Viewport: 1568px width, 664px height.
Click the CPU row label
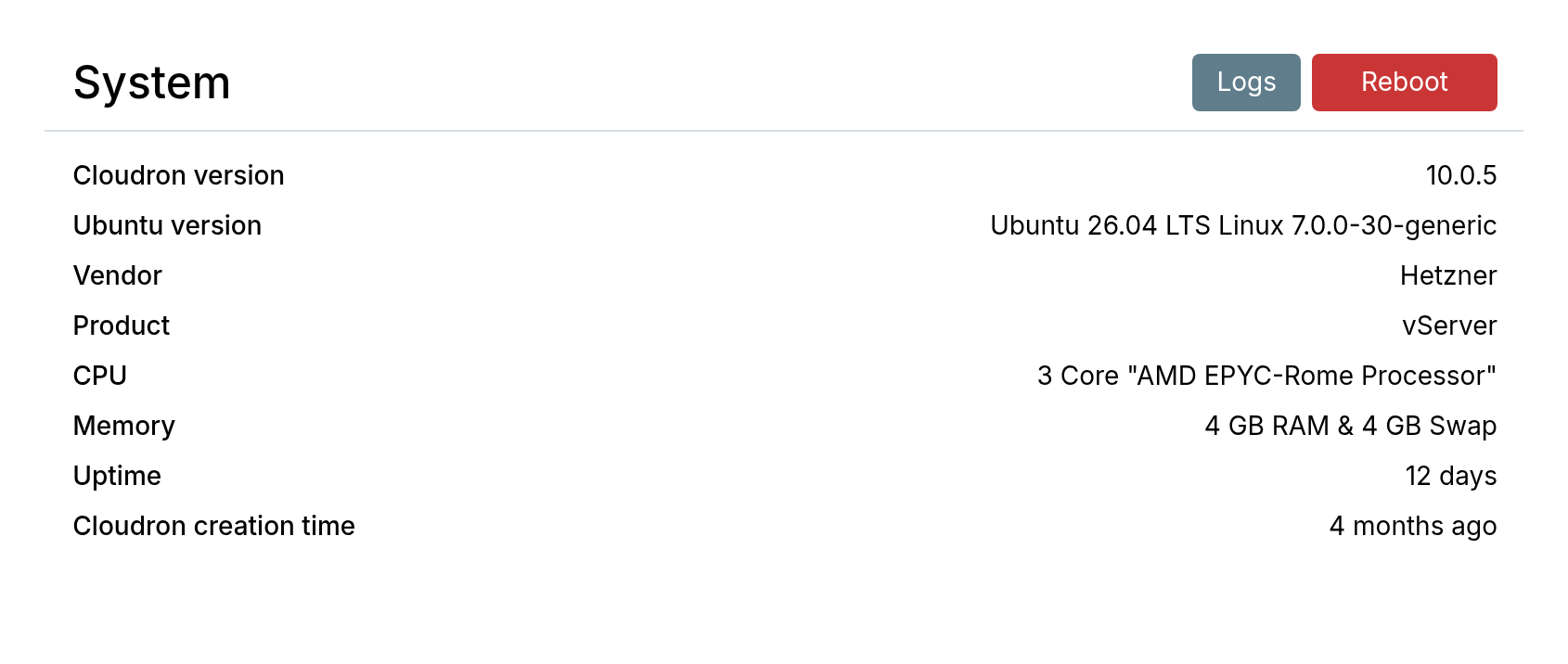click(100, 376)
